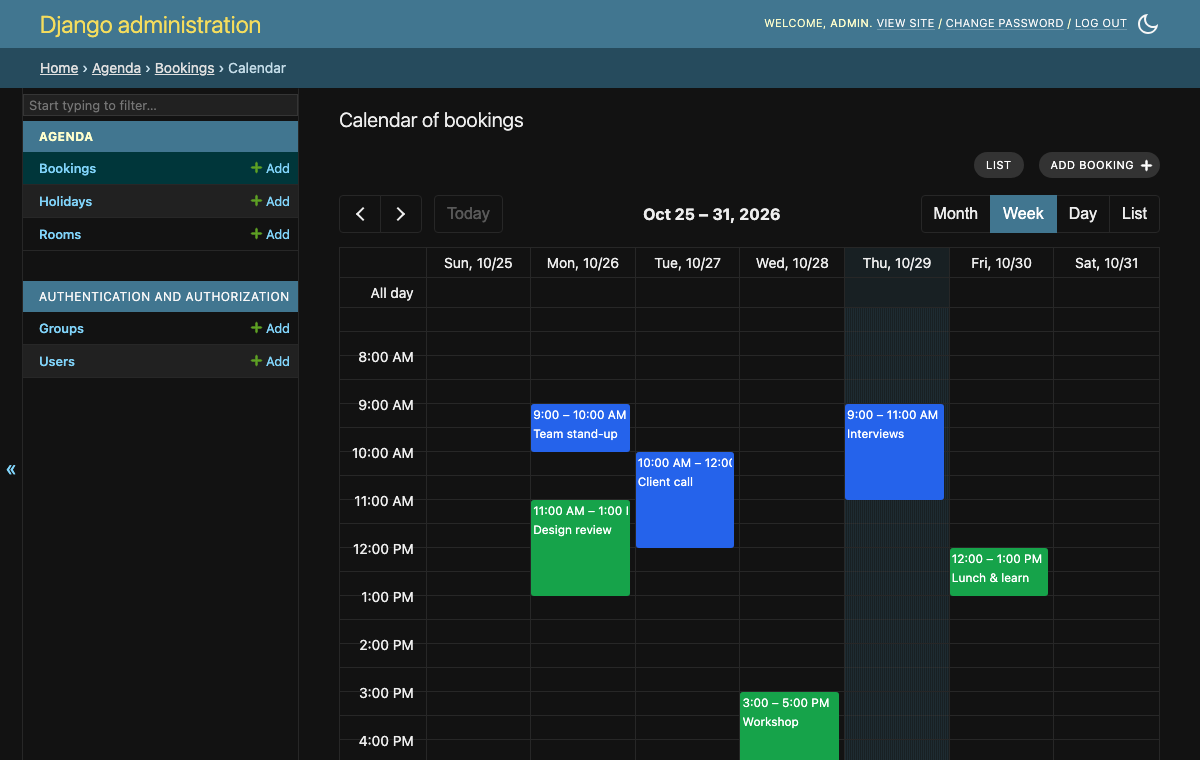Open the Interviews event on Thursday
Screen dimensions: 1200x760
tap(894, 452)
